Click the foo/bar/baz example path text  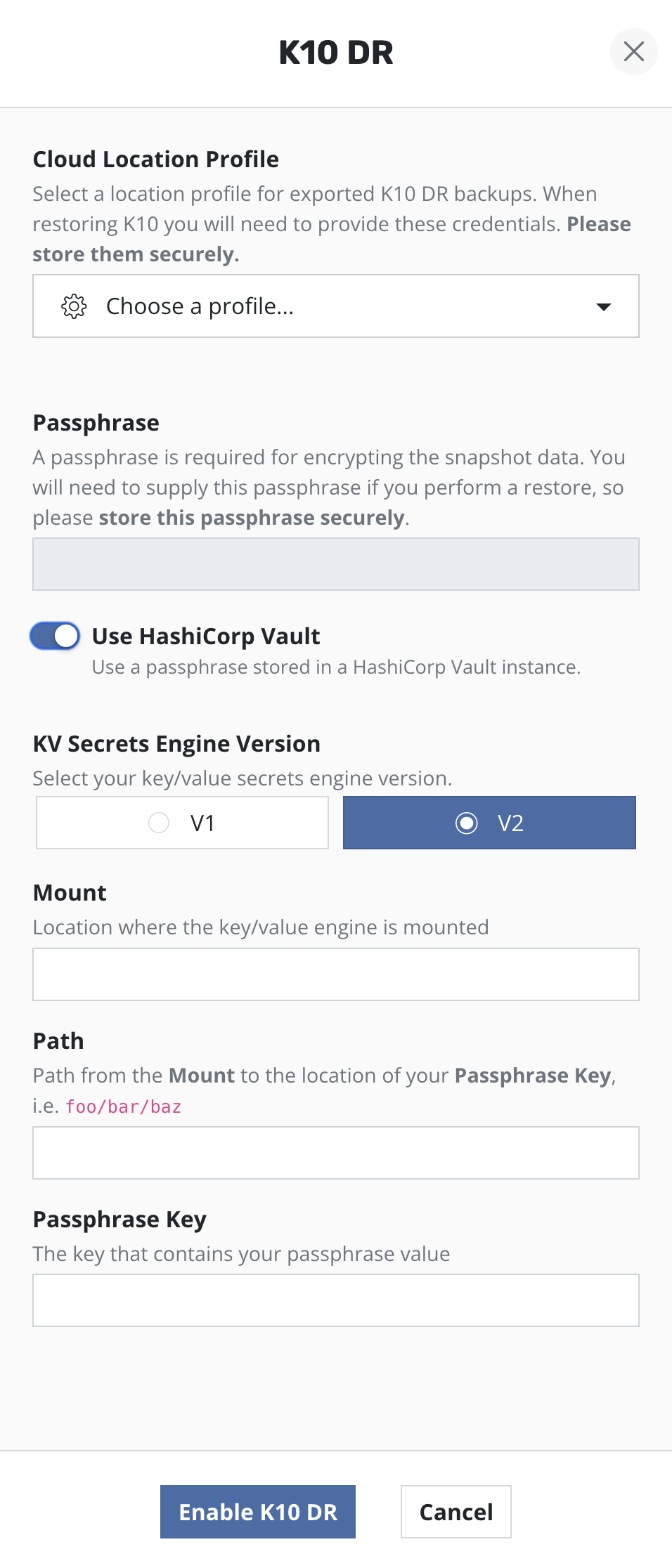point(124,1107)
